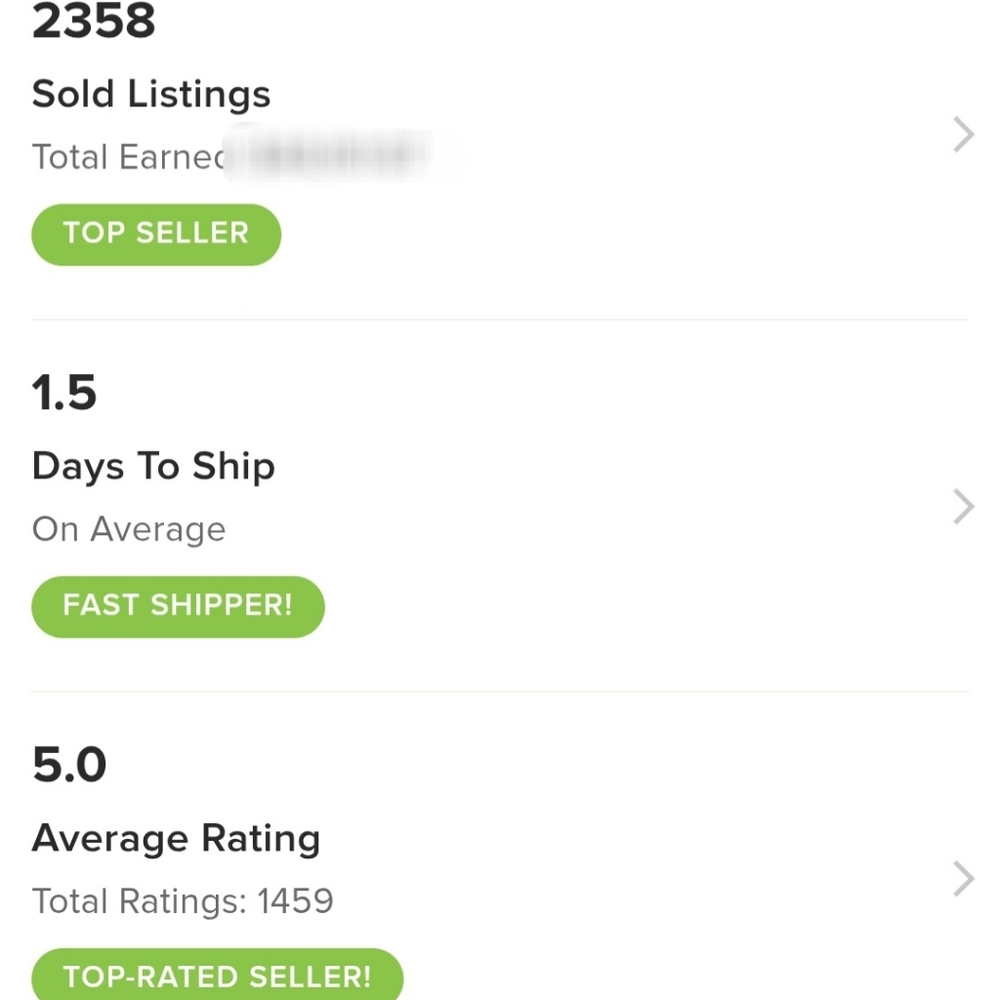The height and width of the screenshot is (1000, 1000).
Task: Click the Days To Ship heading
Action: [x=153, y=467]
